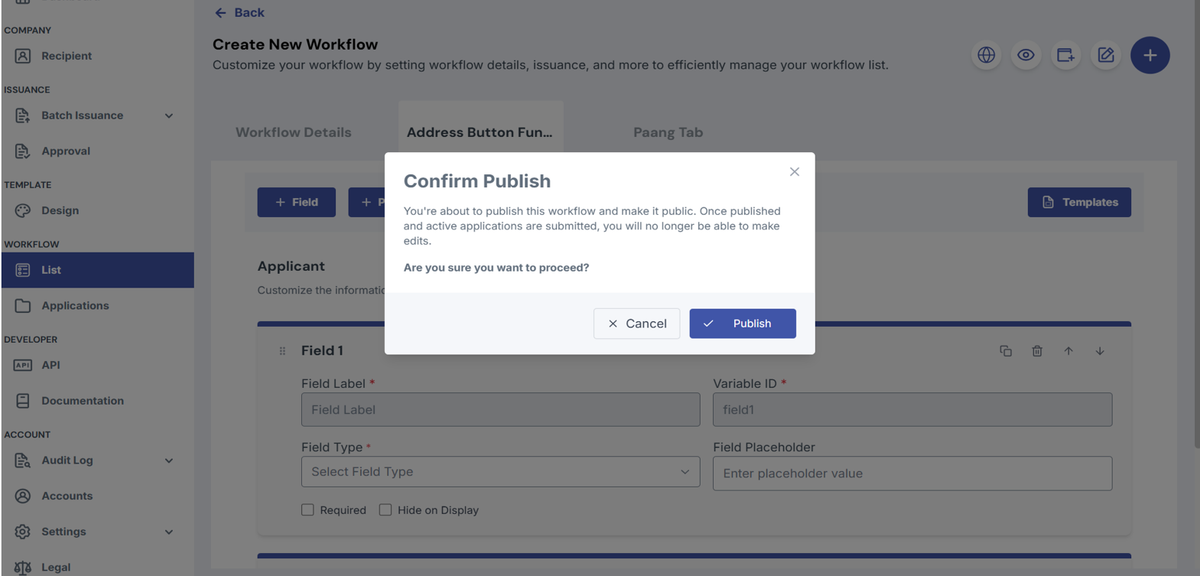The image size is (1200, 576).
Task: Expand the Audit Log chevron
Action: point(169,460)
